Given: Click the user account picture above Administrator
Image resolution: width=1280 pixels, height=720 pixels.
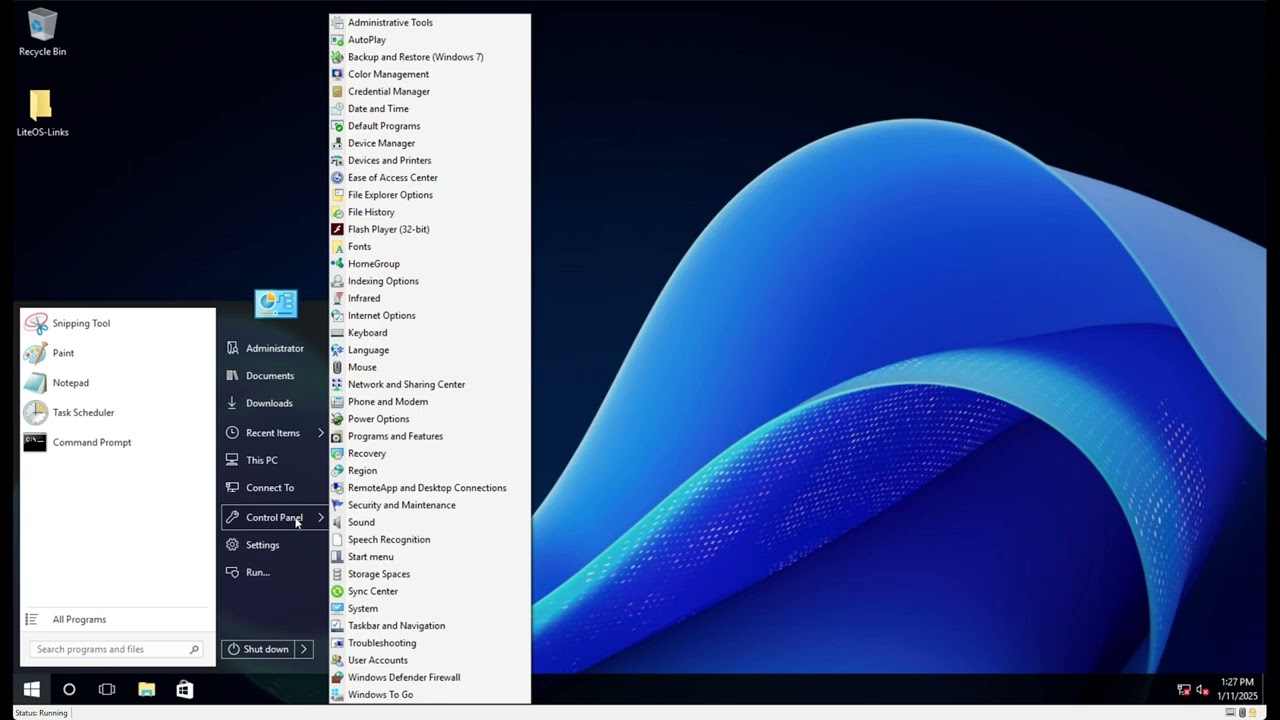Looking at the screenshot, I should tap(276, 303).
